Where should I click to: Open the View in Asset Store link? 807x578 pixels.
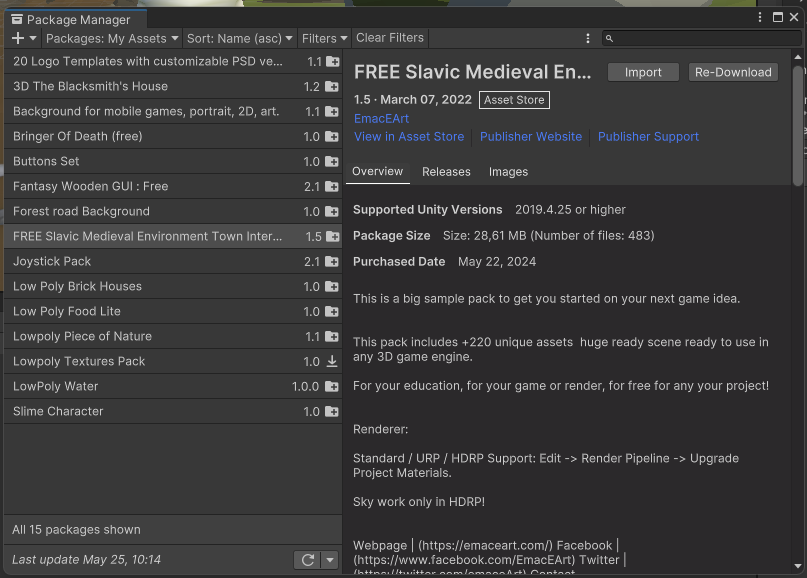(409, 137)
